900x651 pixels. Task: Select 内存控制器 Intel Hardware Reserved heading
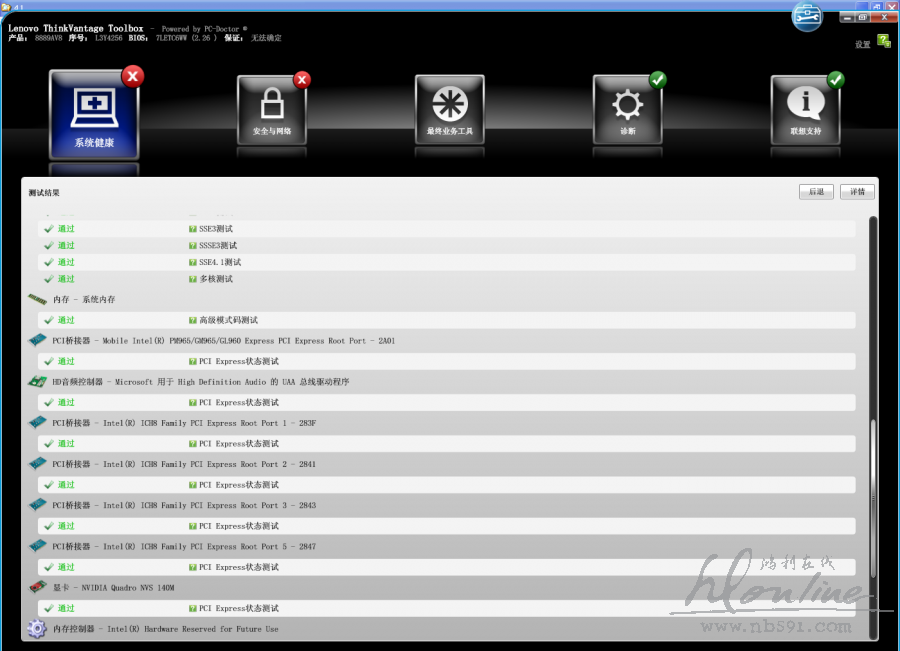[x=165, y=629]
